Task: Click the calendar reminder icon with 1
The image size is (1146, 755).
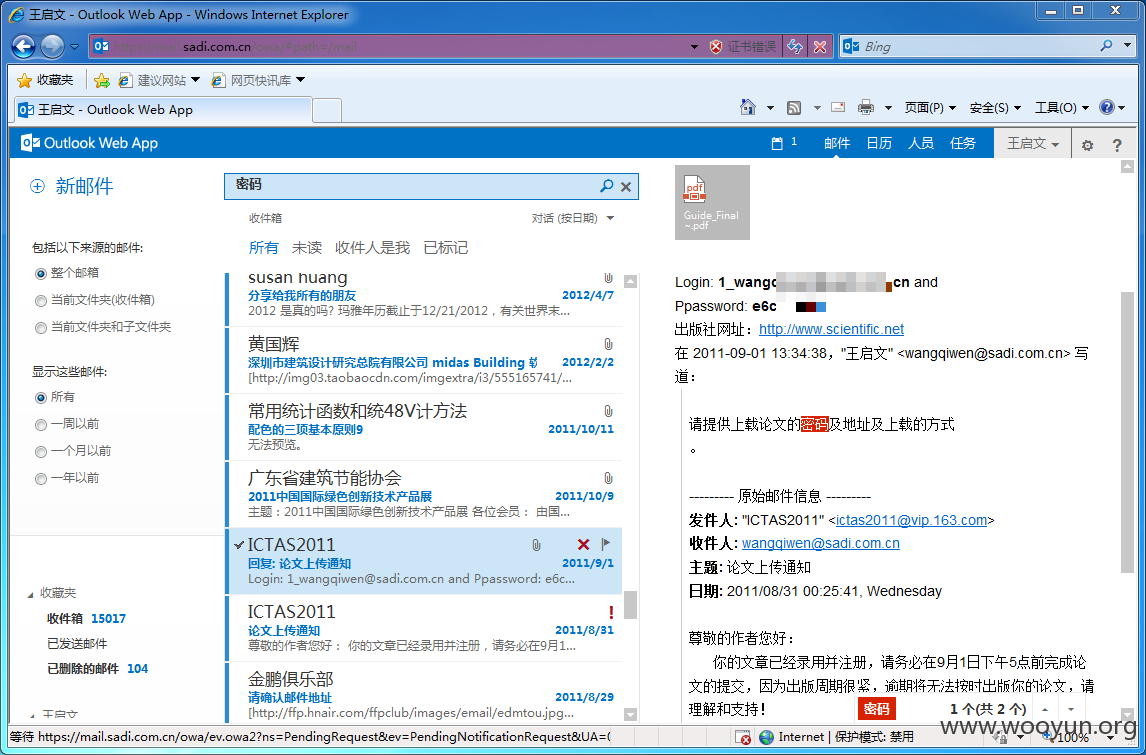Action: [x=784, y=143]
